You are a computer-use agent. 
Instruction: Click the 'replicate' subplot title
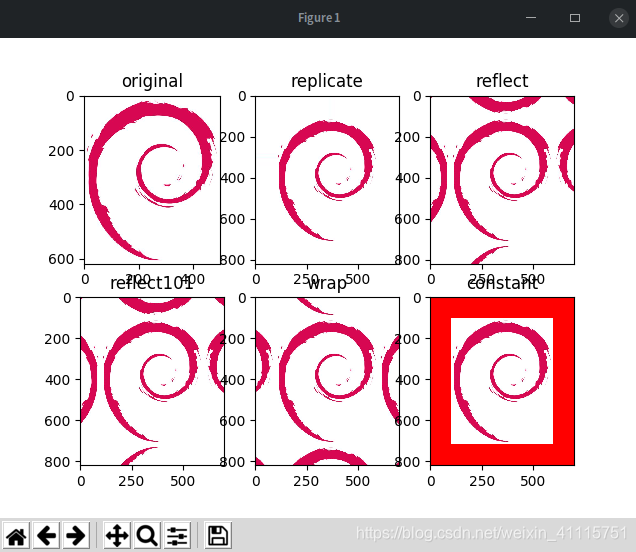327,81
